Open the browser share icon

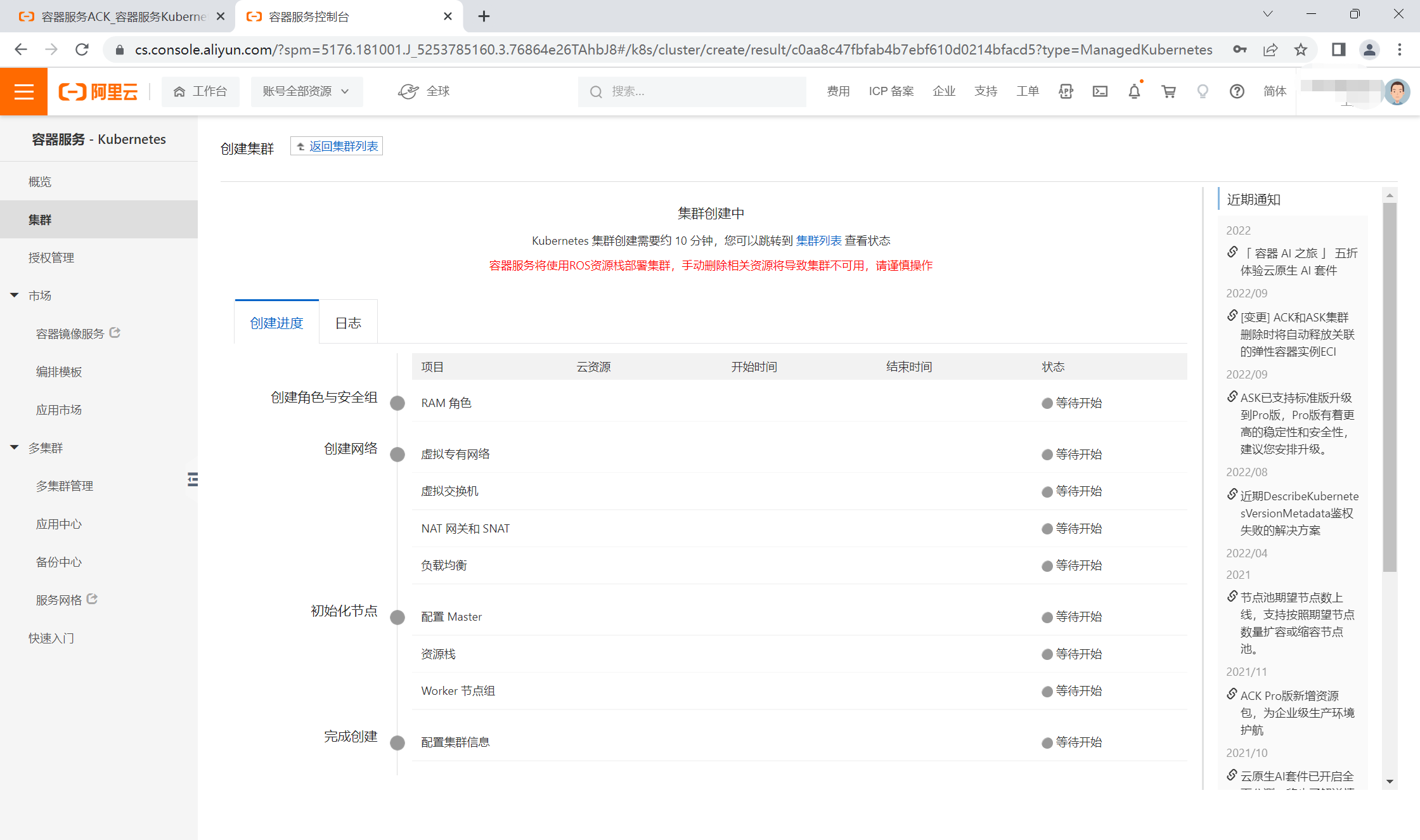click(x=1270, y=49)
